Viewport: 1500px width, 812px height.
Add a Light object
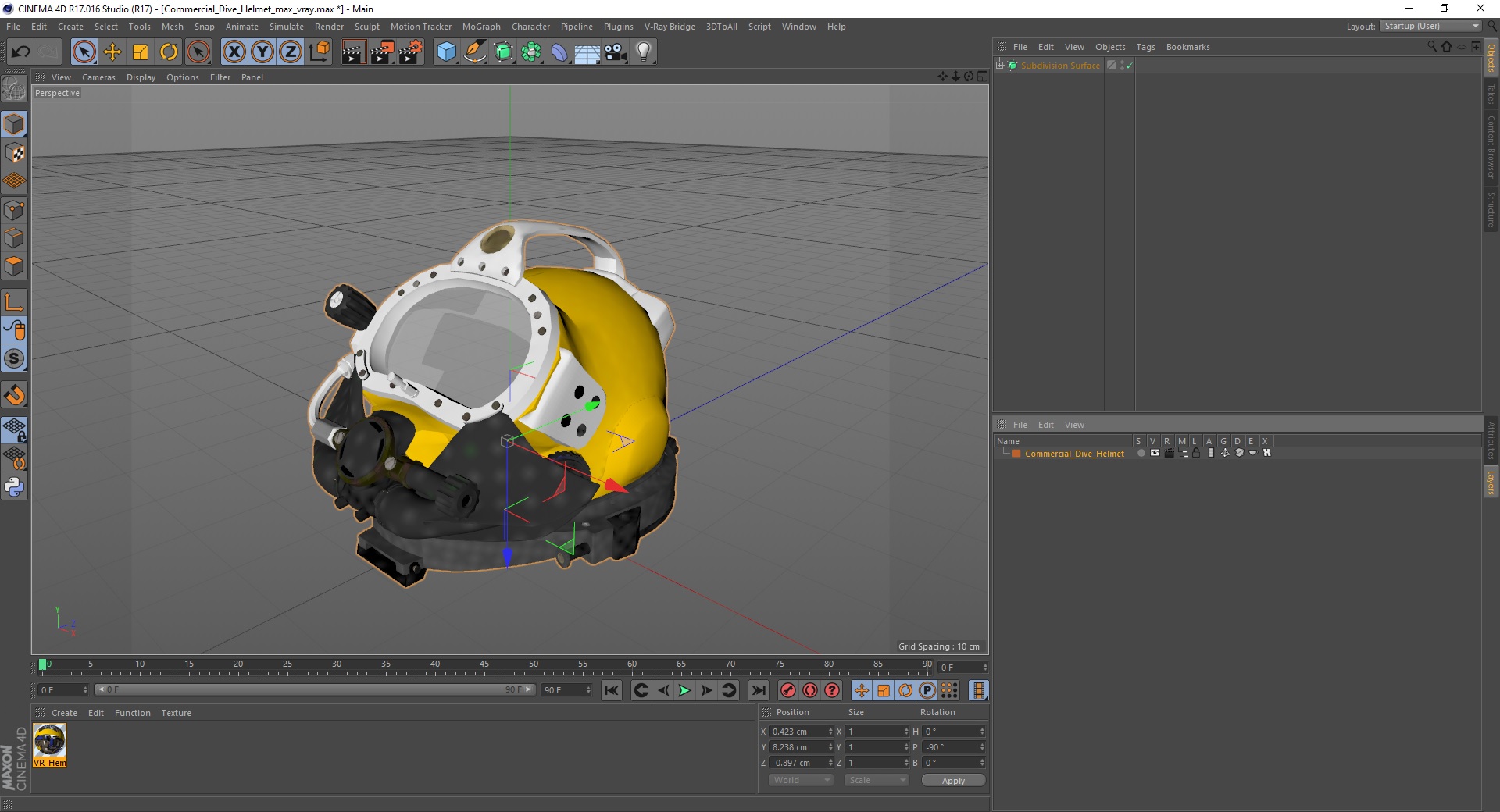643,52
